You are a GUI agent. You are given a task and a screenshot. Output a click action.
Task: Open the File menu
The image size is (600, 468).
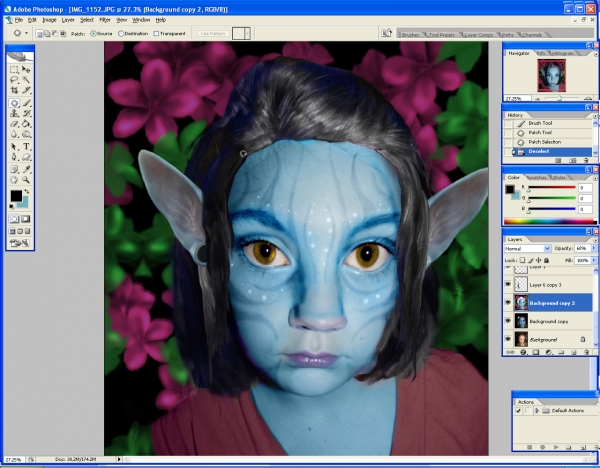click(19, 20)
